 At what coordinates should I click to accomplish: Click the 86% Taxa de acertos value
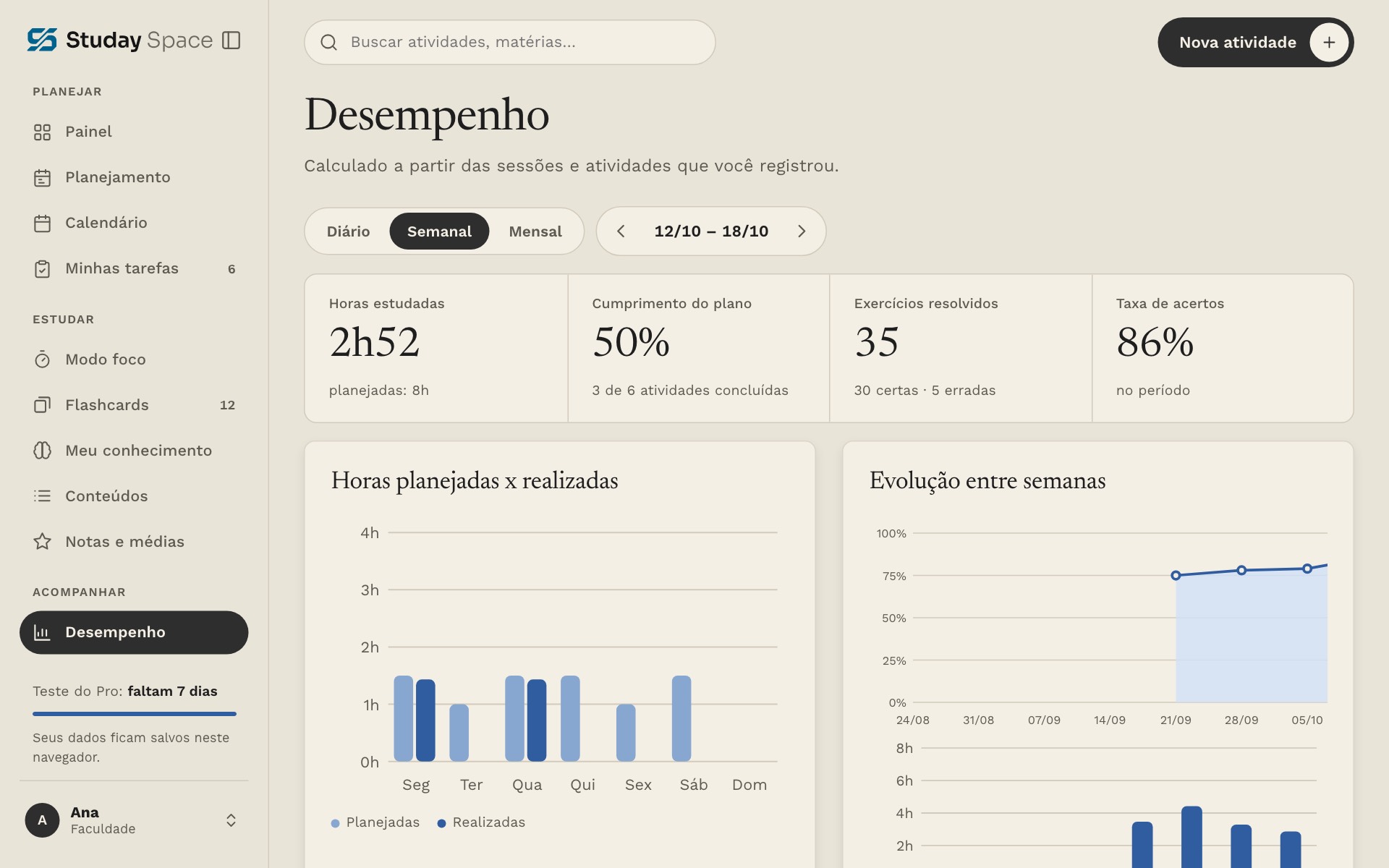point(1155,342)
